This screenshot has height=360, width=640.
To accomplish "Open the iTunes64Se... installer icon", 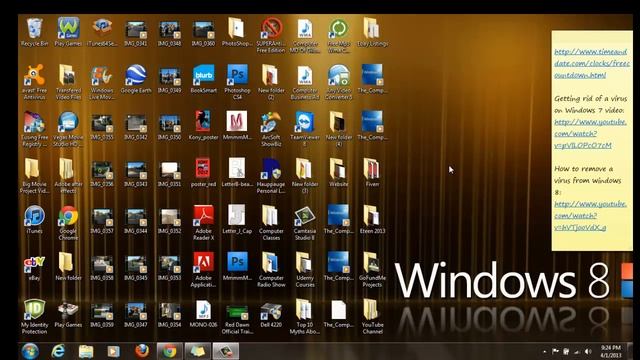I will coord(102,32).
